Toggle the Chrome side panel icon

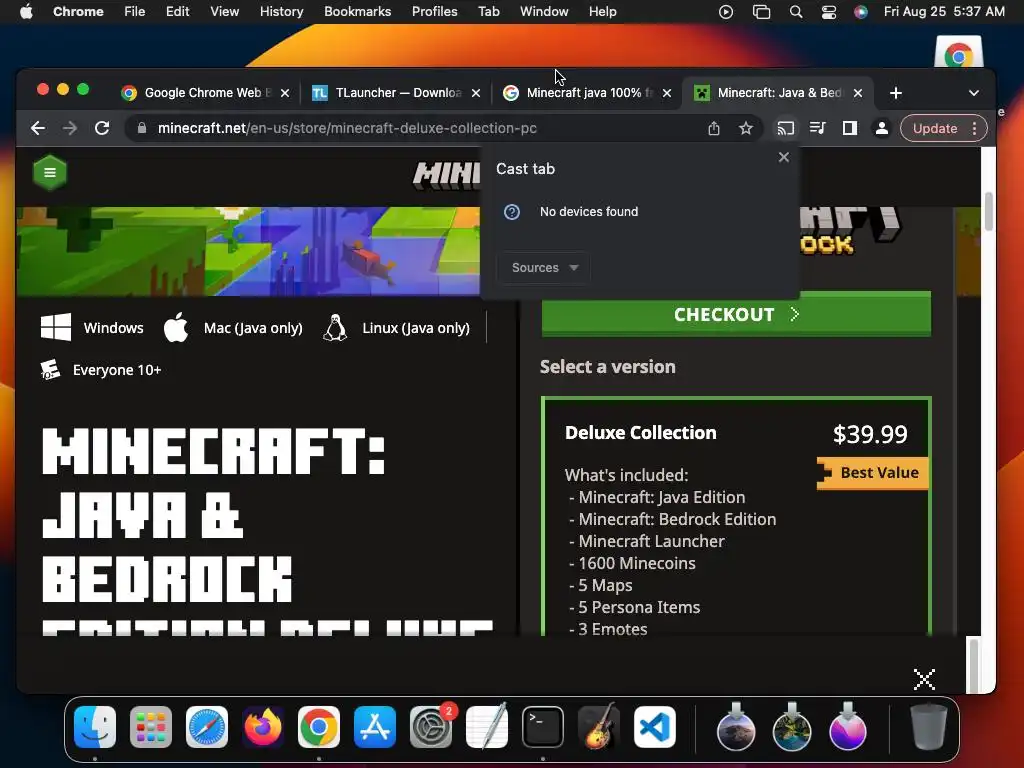[850, 128]
